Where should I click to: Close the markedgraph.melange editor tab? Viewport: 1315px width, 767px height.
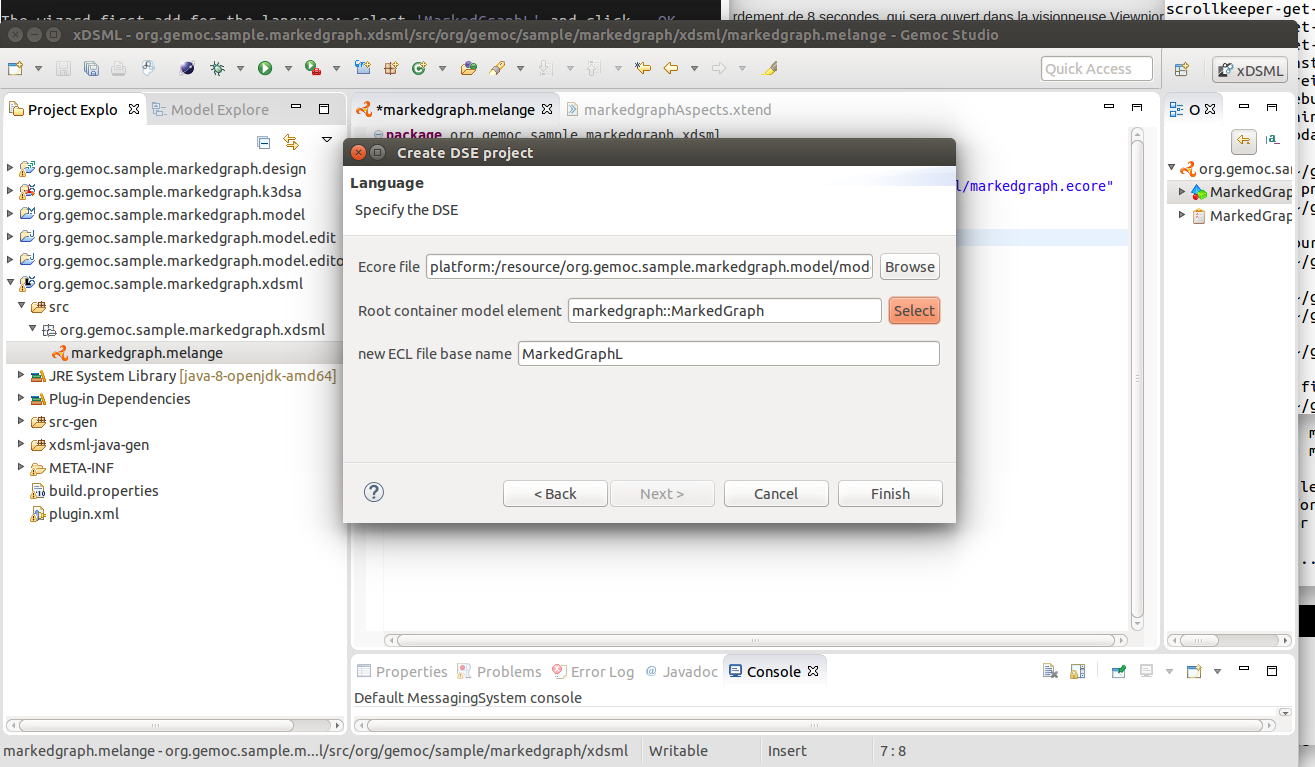546,109
